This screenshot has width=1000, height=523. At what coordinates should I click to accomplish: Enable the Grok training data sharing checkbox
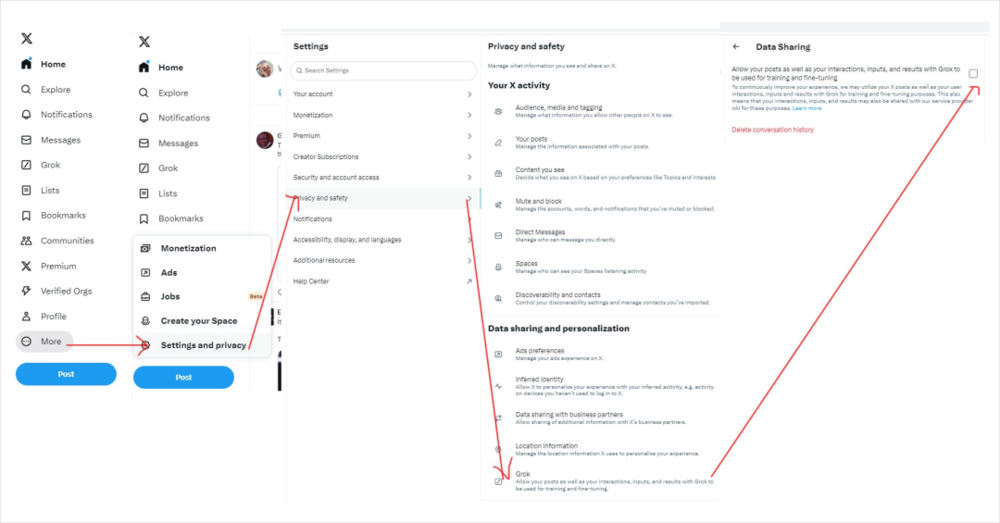tap(973, 73)
